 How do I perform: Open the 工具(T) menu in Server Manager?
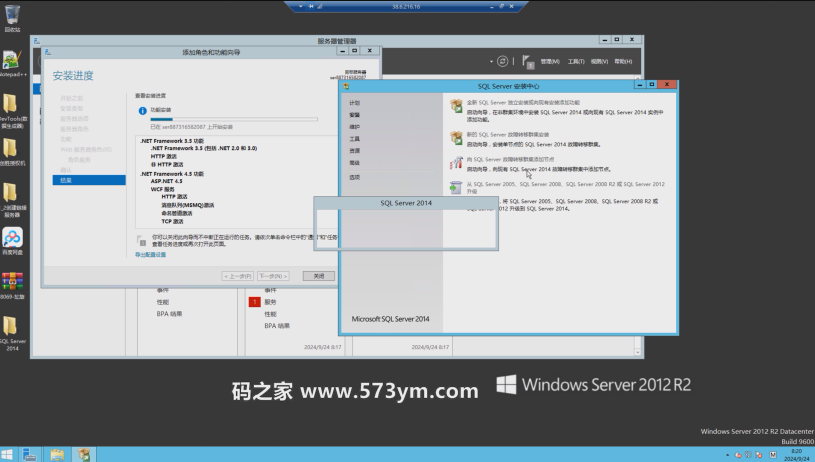point(576,61)
